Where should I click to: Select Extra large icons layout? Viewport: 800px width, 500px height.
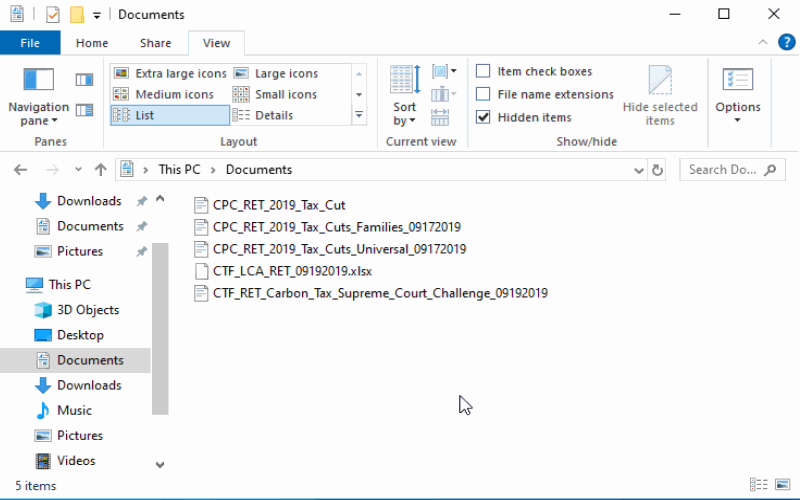pyautogui.click(x=170, y=73)
